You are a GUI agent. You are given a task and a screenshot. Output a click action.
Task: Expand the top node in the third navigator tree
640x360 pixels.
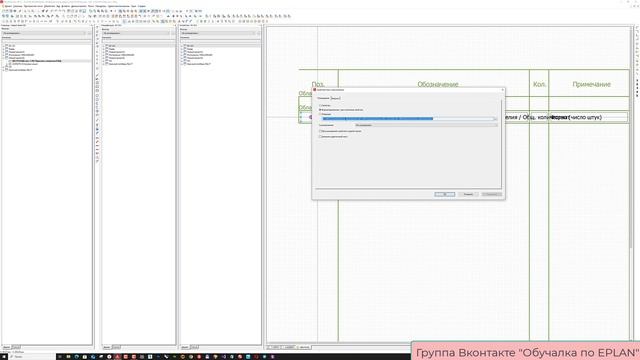tap(182, 46)
